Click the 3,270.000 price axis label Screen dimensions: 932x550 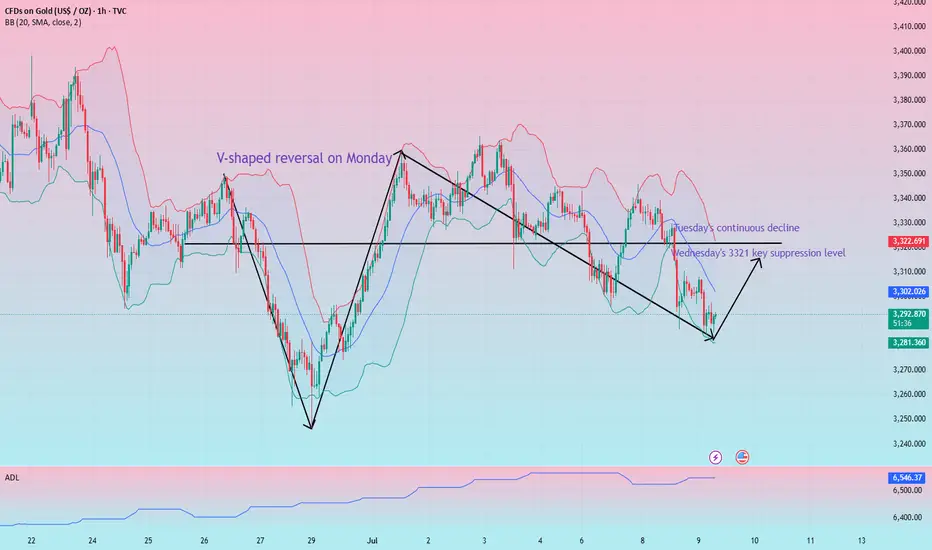[x=909, y=370]
